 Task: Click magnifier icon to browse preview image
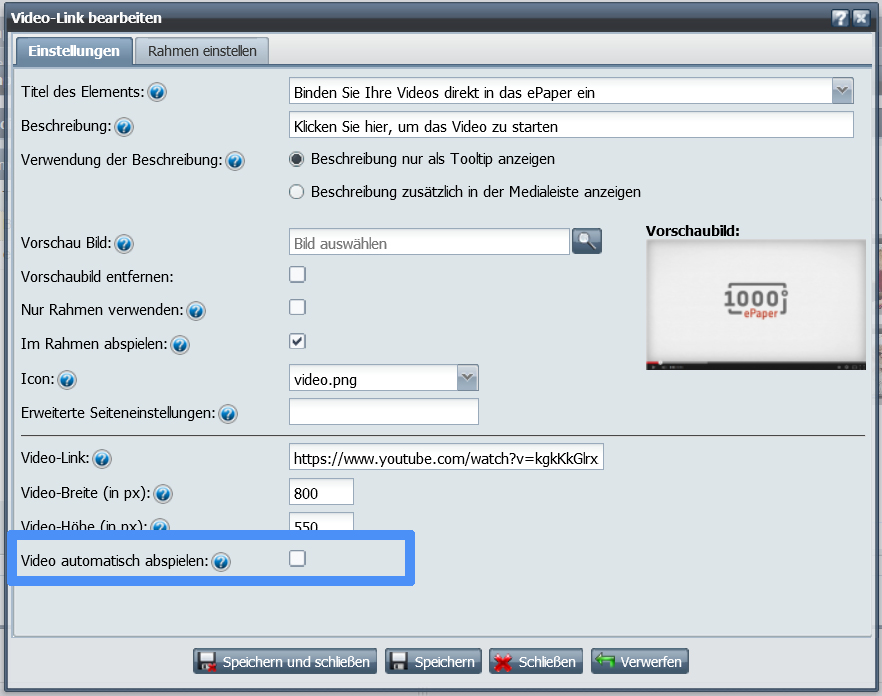coord(587,241)
